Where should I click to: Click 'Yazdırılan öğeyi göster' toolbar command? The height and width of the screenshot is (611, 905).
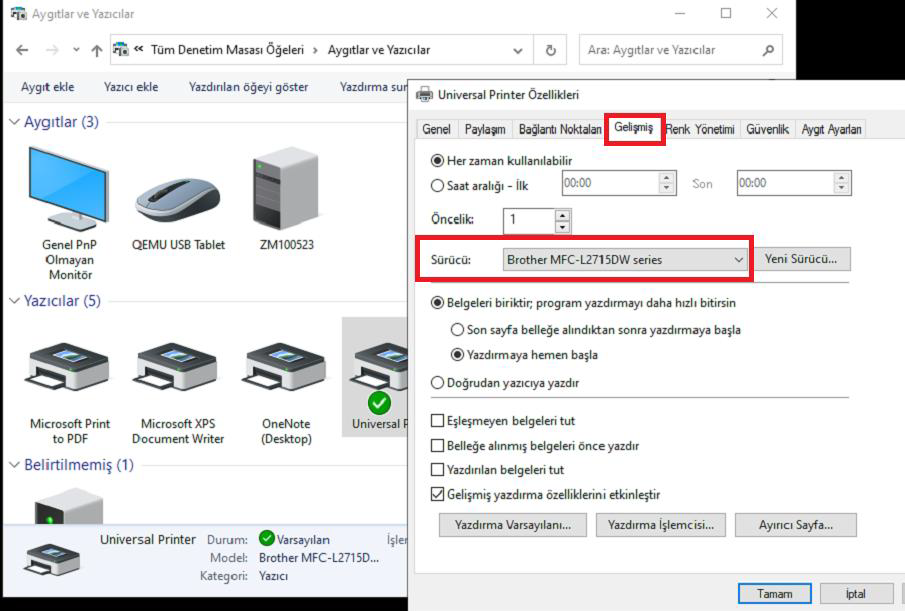click(x=249, y=87)
